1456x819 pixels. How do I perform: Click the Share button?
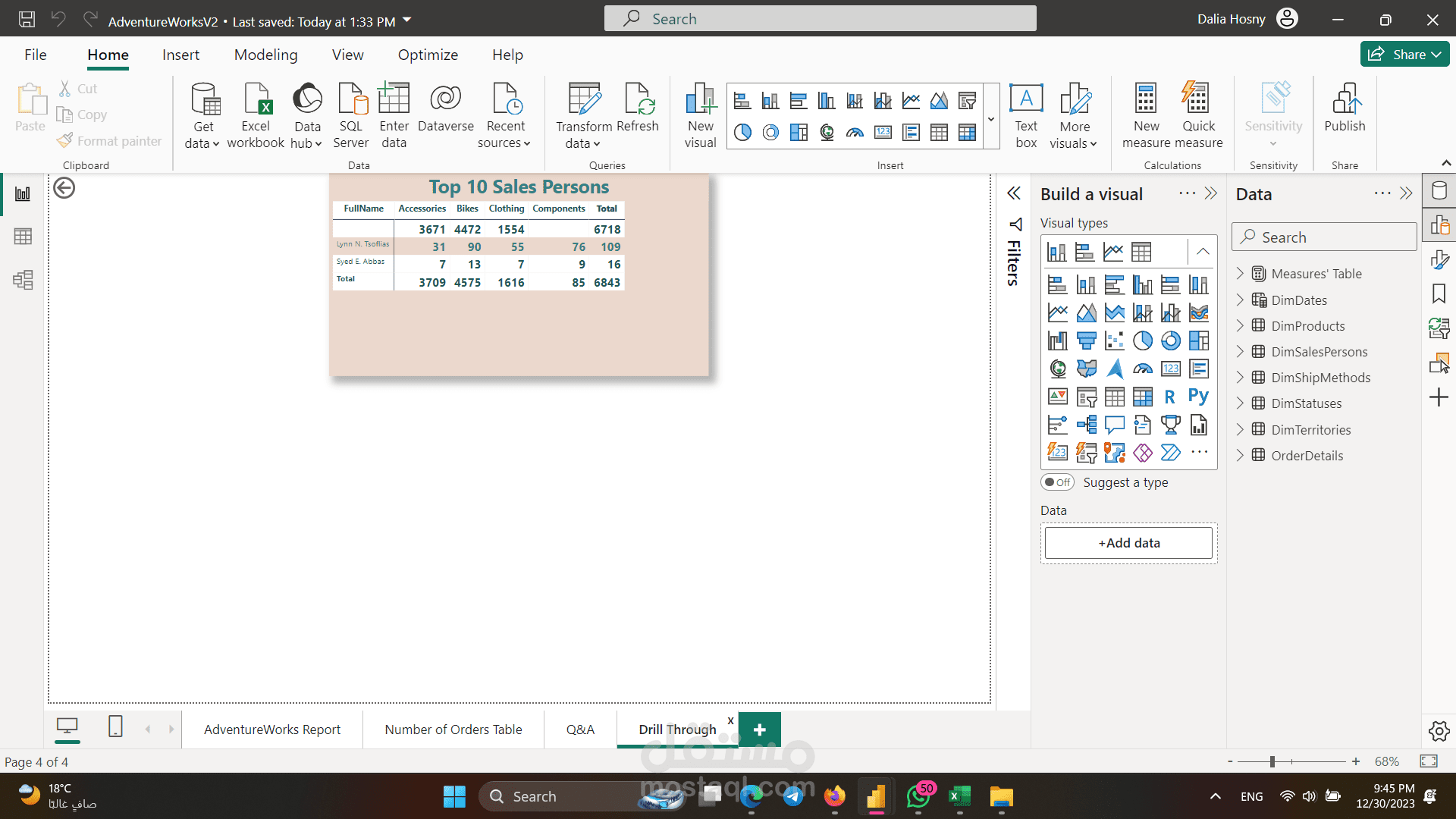click(x=1404, y=55)
